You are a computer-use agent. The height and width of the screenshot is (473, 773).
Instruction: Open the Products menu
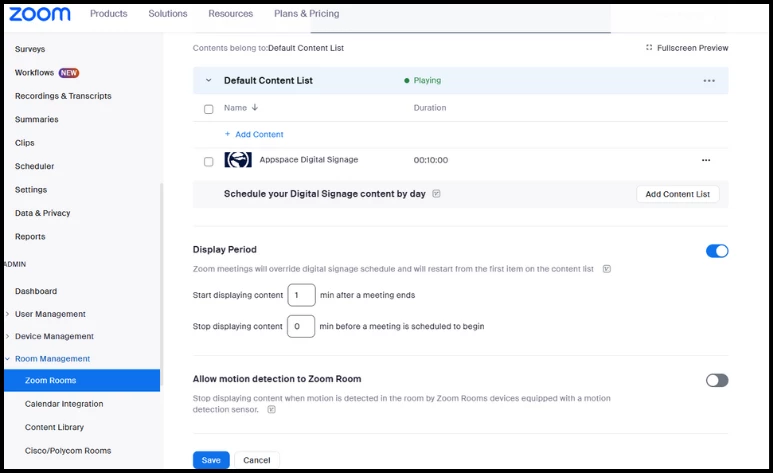[x=108, y=14]
